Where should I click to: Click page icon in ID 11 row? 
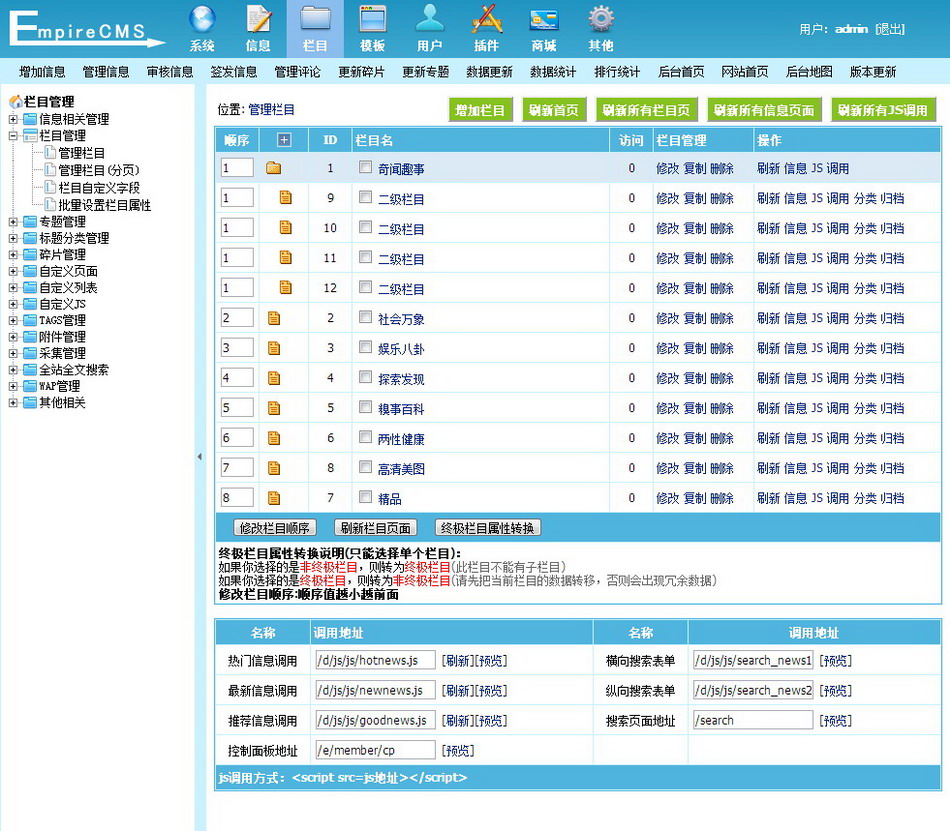(x=285, y=257)
